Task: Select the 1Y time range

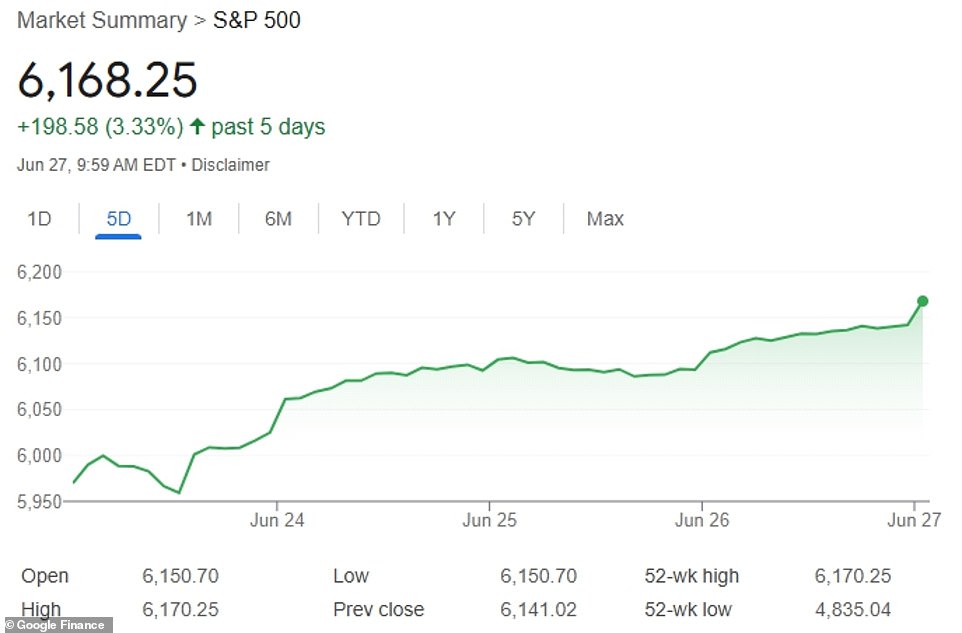Action: [443, 218]
